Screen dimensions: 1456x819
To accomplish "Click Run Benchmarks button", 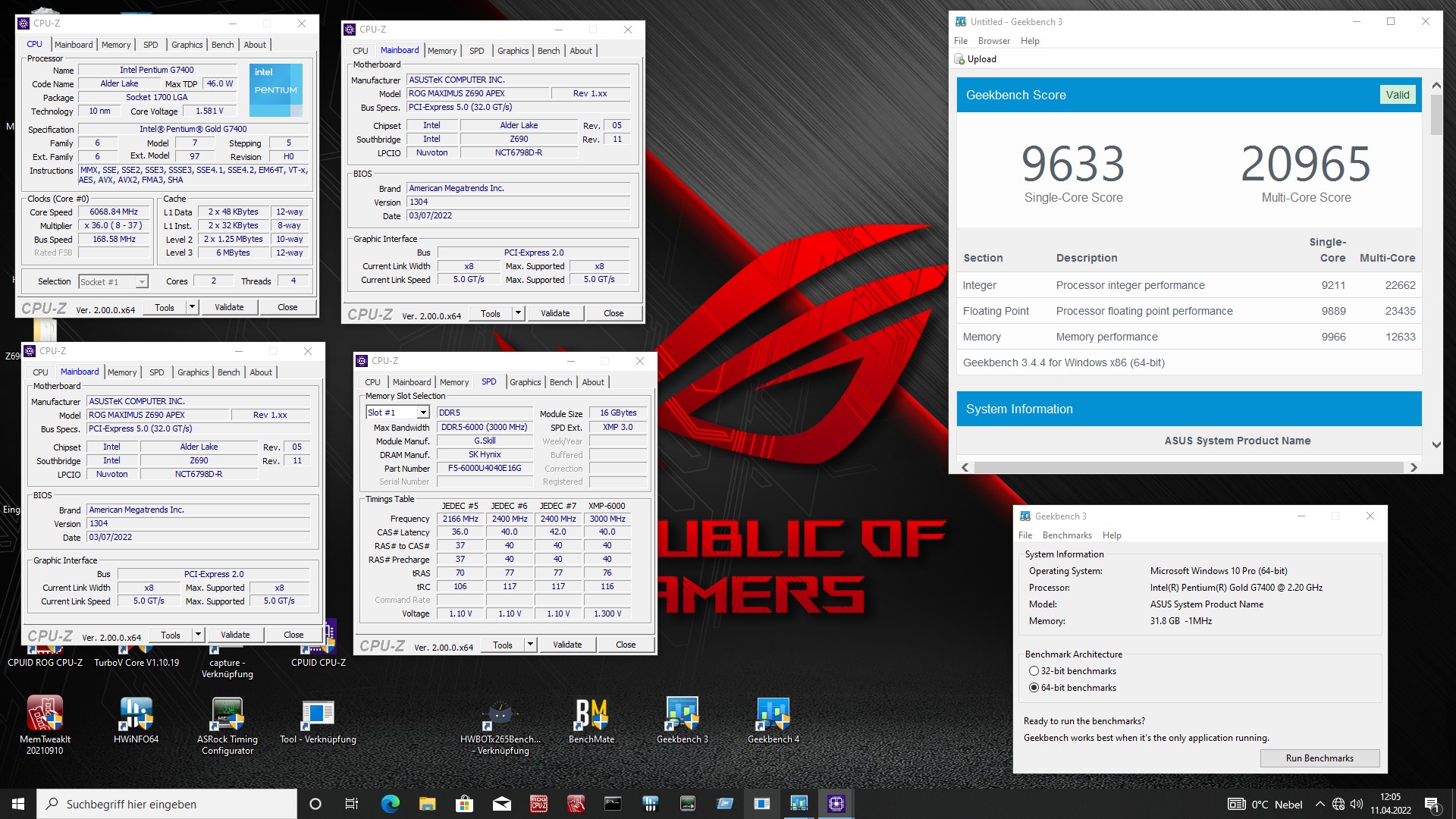I will tap(1319, 758).
